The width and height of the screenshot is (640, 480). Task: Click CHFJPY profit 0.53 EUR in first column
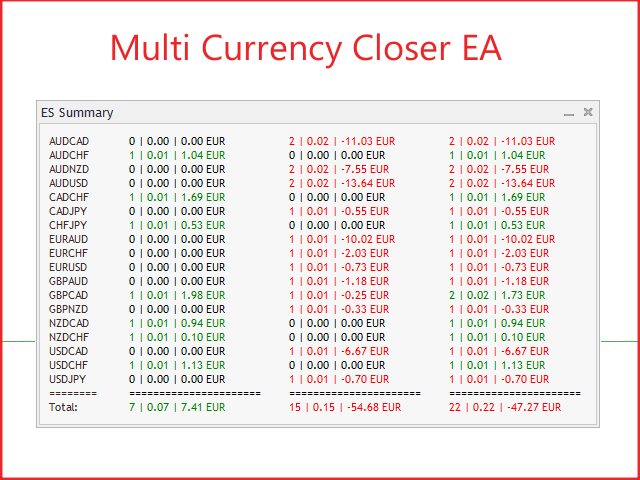pyautogui.click(x=203, y=225)
